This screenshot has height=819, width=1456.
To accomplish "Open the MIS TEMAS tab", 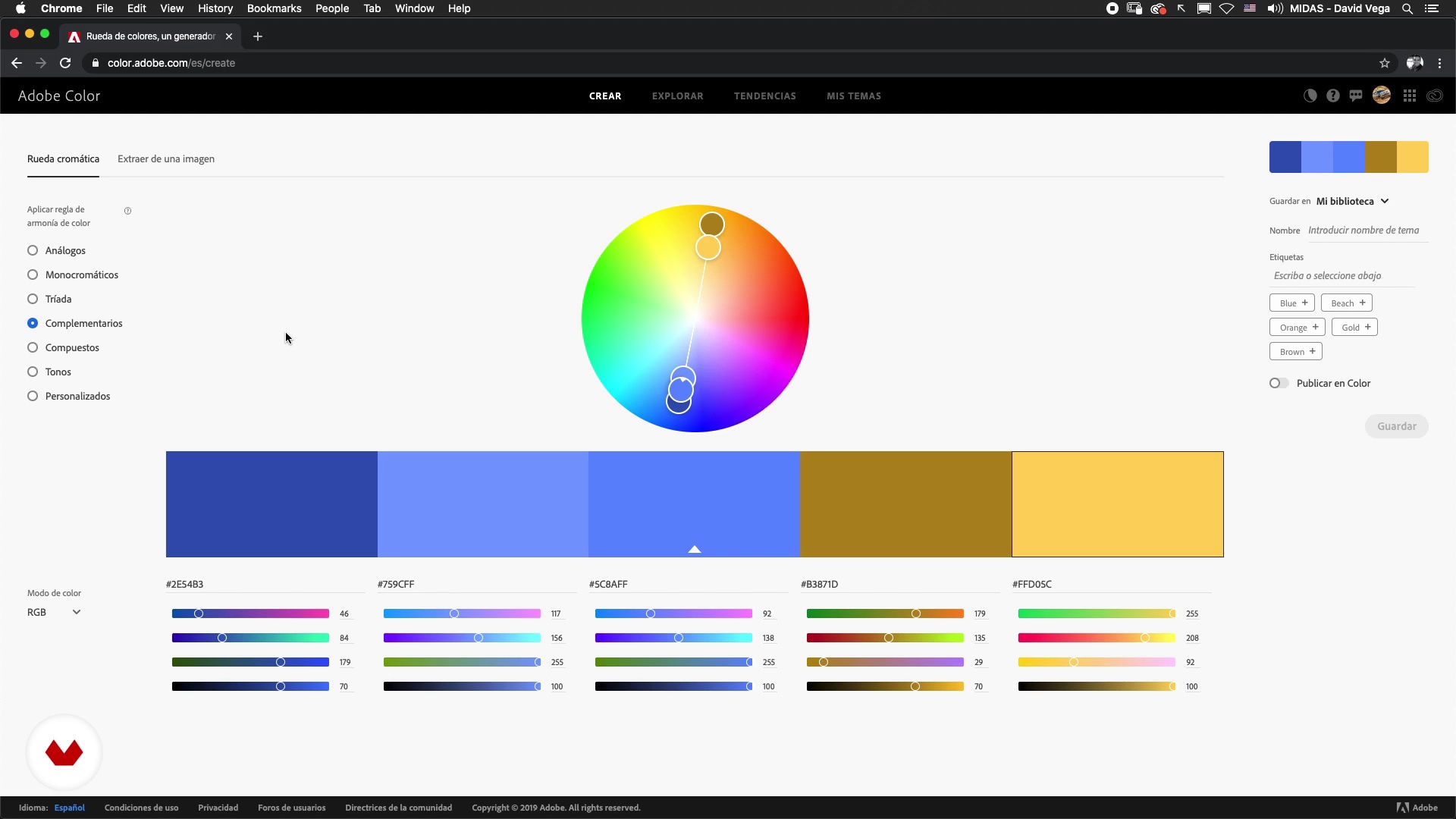I will (x=854, y=96).
